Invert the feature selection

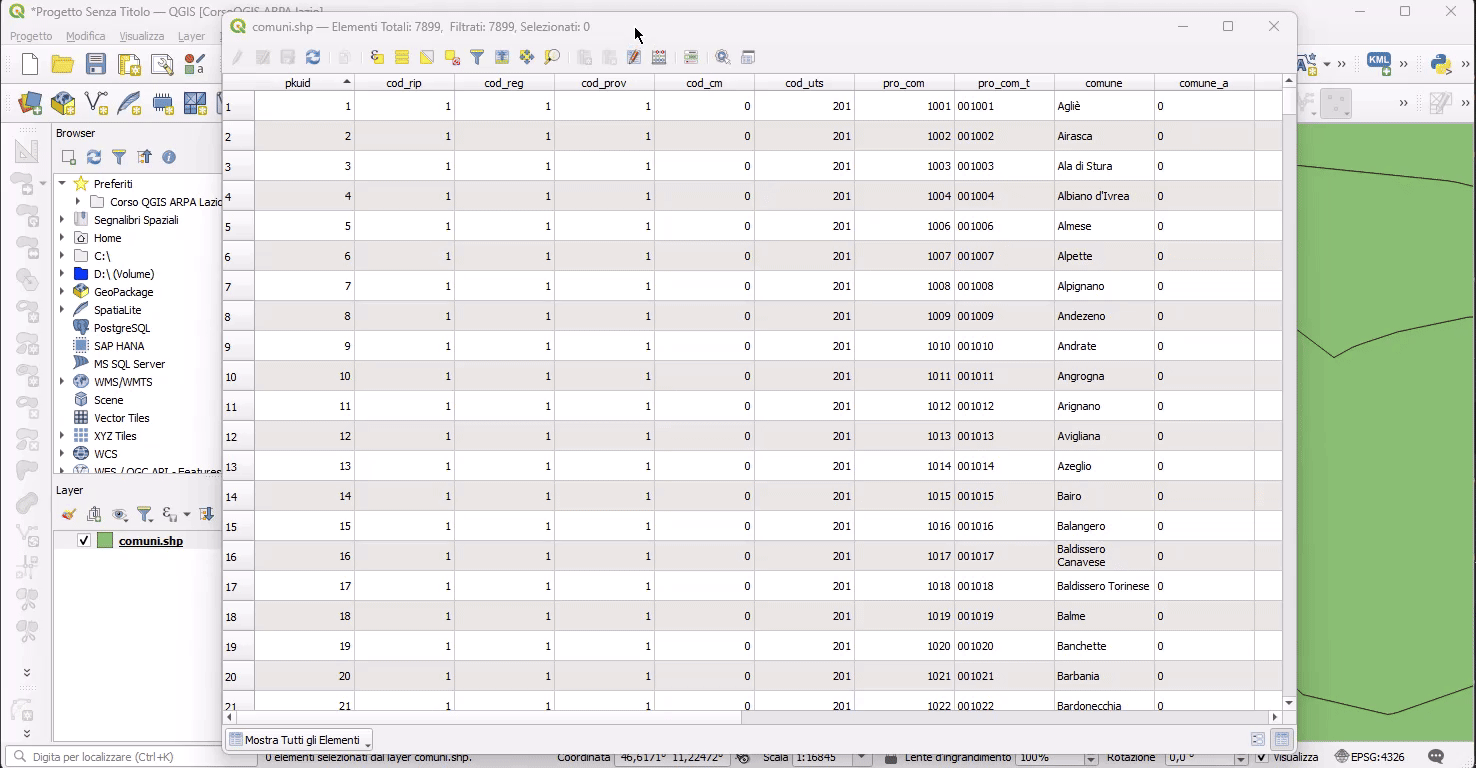(x=427, y=58)
